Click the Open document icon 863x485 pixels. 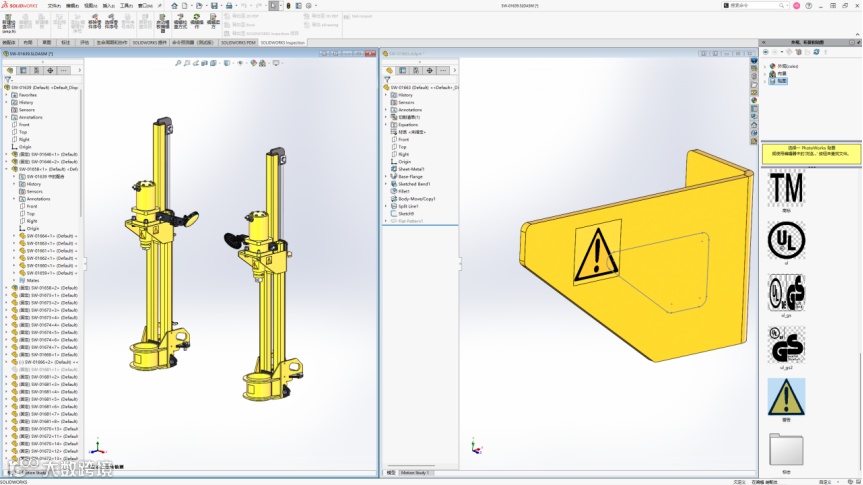pyautogui.click(x=199, y=6)
